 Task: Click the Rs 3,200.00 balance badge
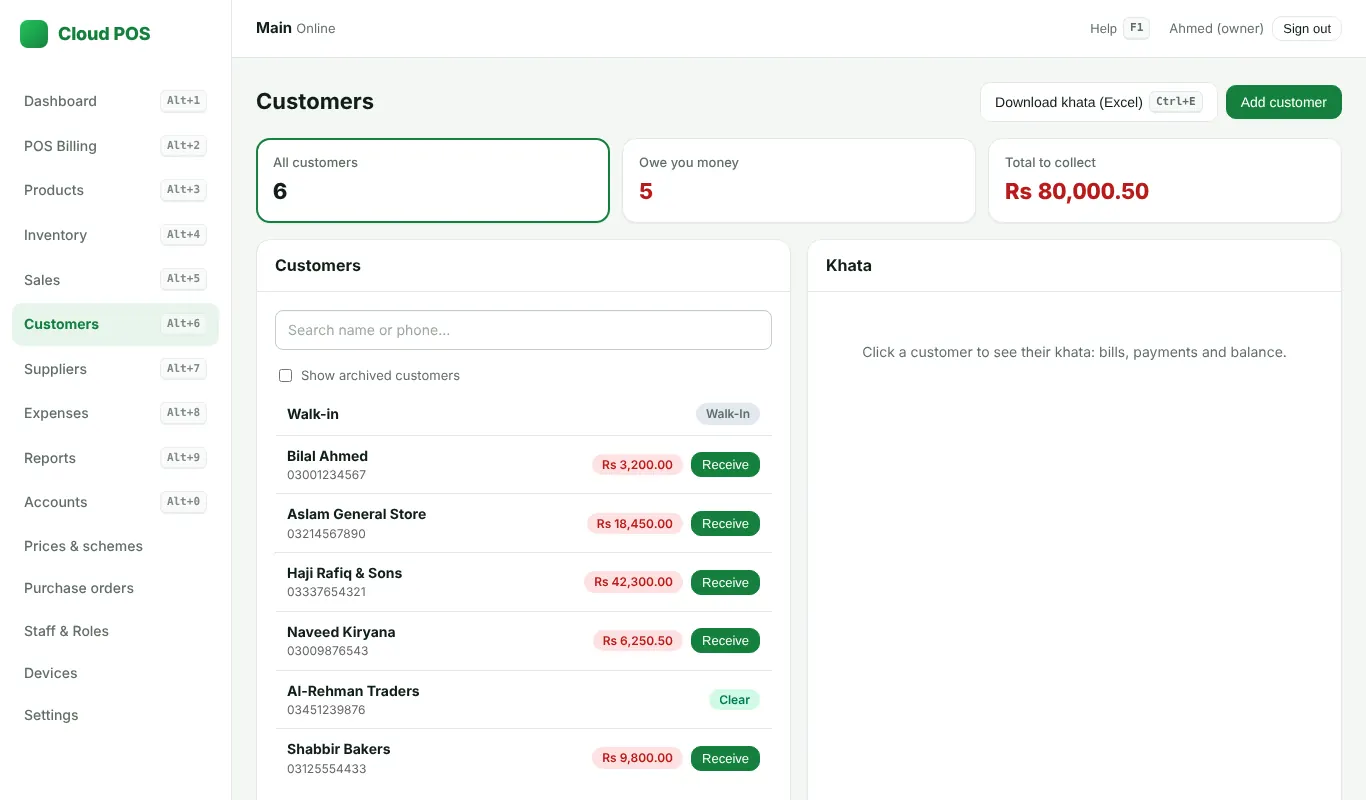click(637, 465)
